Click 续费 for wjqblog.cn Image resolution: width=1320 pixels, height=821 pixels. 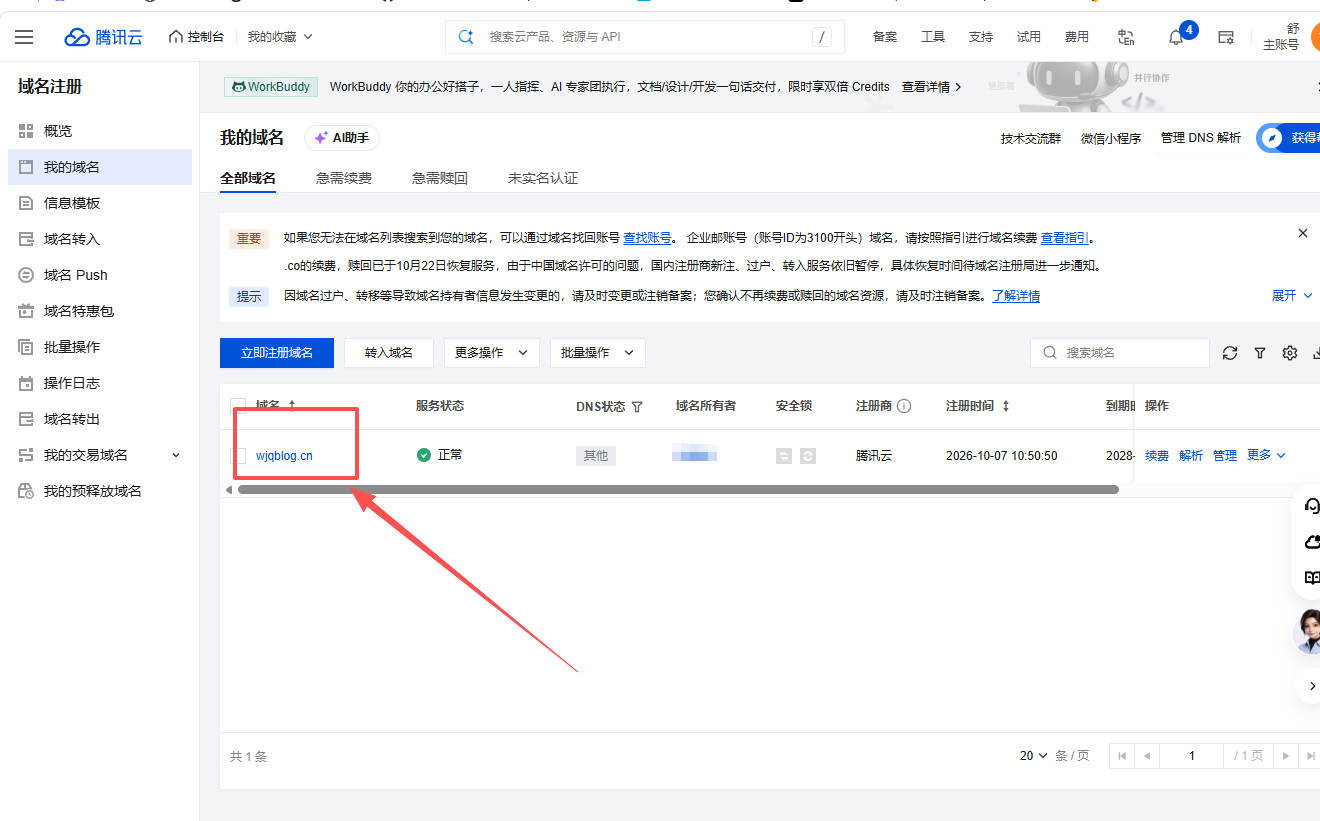(1157, 456)
